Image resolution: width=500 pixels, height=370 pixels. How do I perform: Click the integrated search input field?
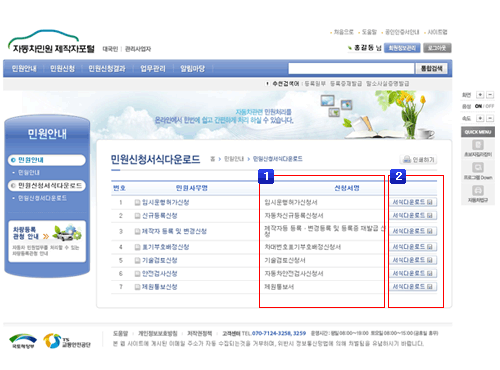tap(351, 69)
